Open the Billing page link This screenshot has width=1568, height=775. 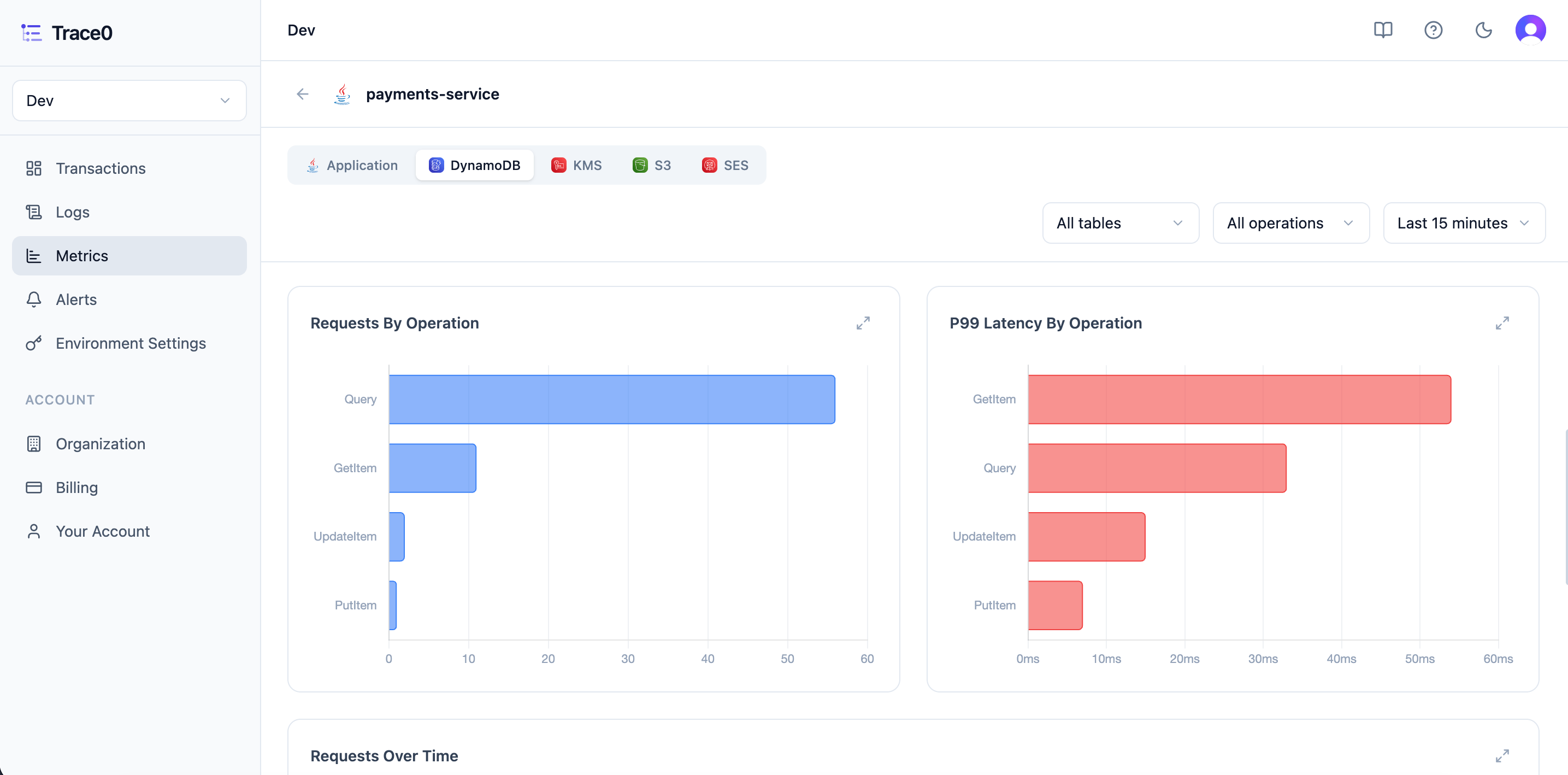coord(129,488)
